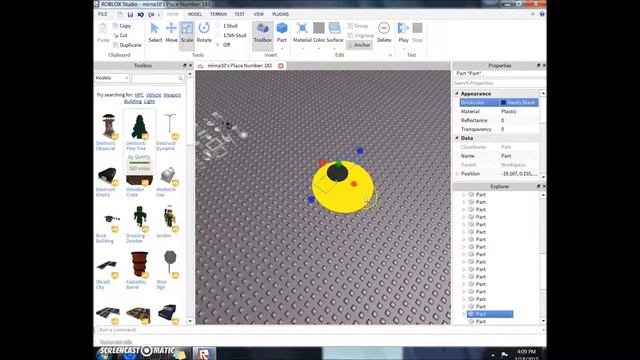
Task: Group the selected parts
Action: point(358,26)
